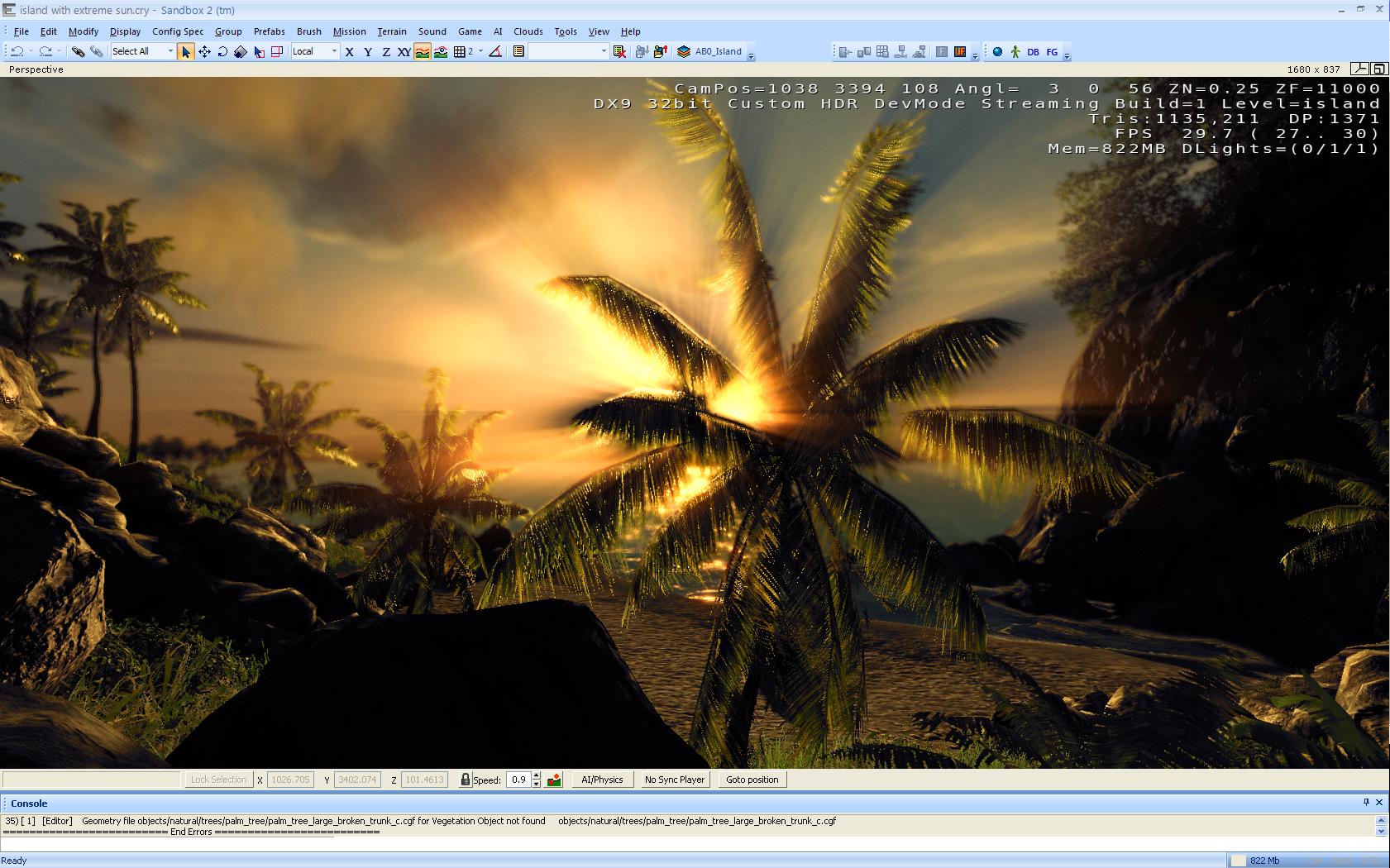Click the Goto position button
Screen dimensions: 1390x868
click(752, 780)
